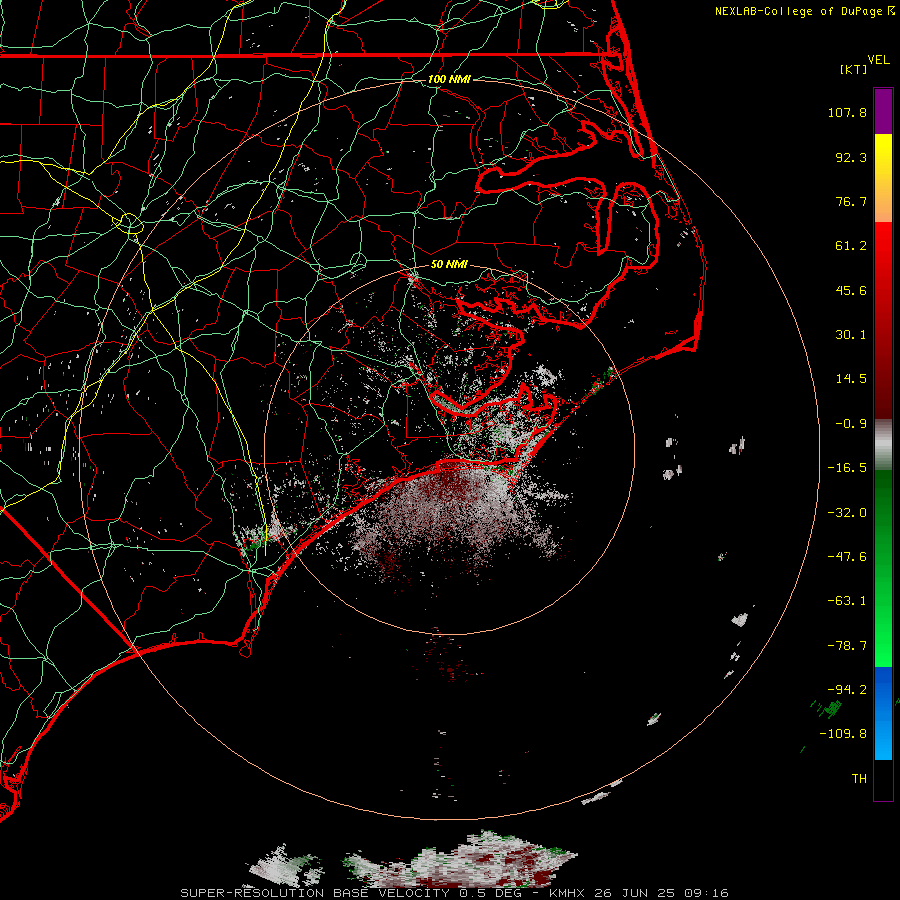Click the 76.7 velocity scale value
This screenshot has width=900, height=900.
[851, 201]
